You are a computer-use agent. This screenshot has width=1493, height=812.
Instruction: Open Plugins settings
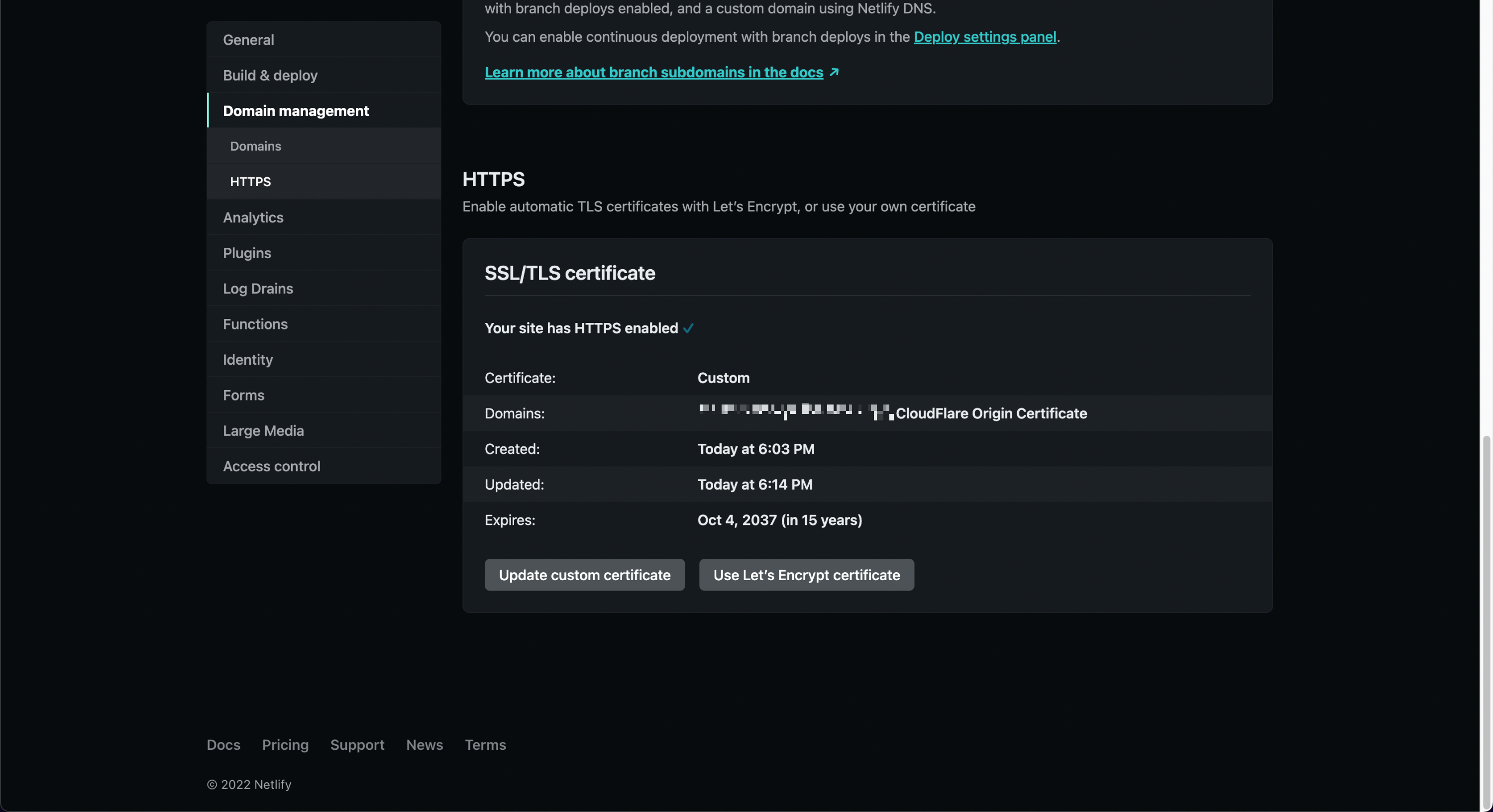pyautogui.click(x=247, y=253)
